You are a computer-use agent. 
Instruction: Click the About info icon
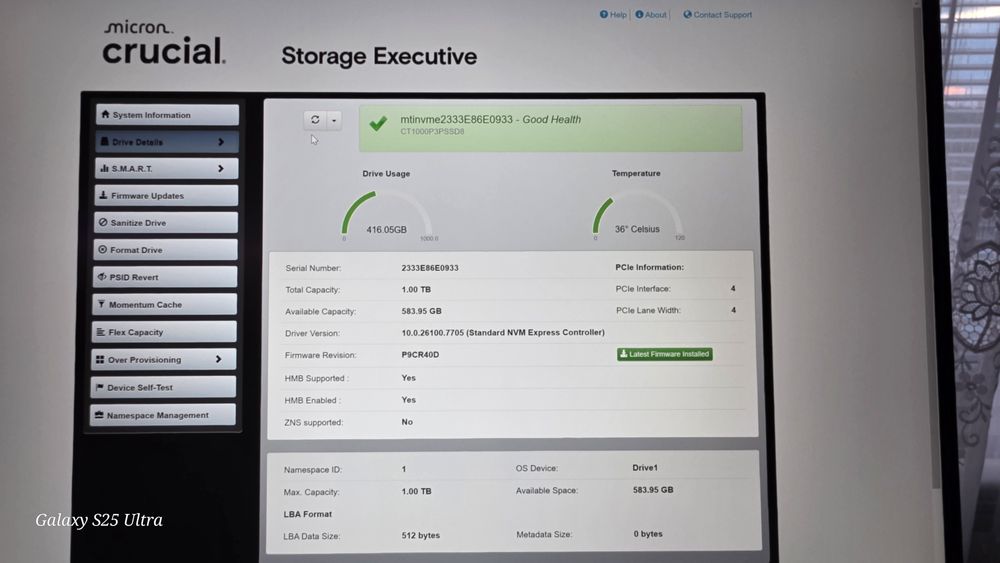(x=639, y=14)
